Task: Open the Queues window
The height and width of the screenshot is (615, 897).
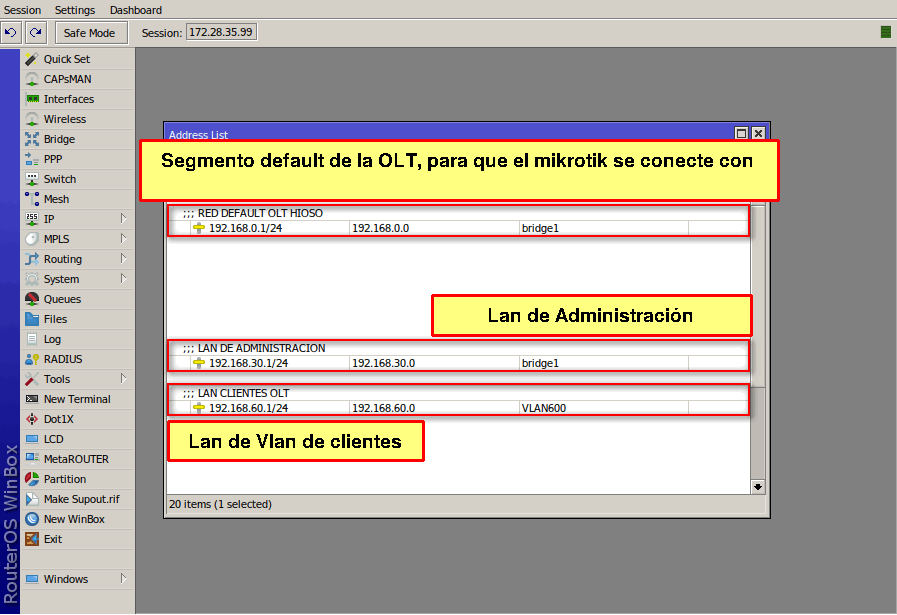Action: [x=62, y=299]
